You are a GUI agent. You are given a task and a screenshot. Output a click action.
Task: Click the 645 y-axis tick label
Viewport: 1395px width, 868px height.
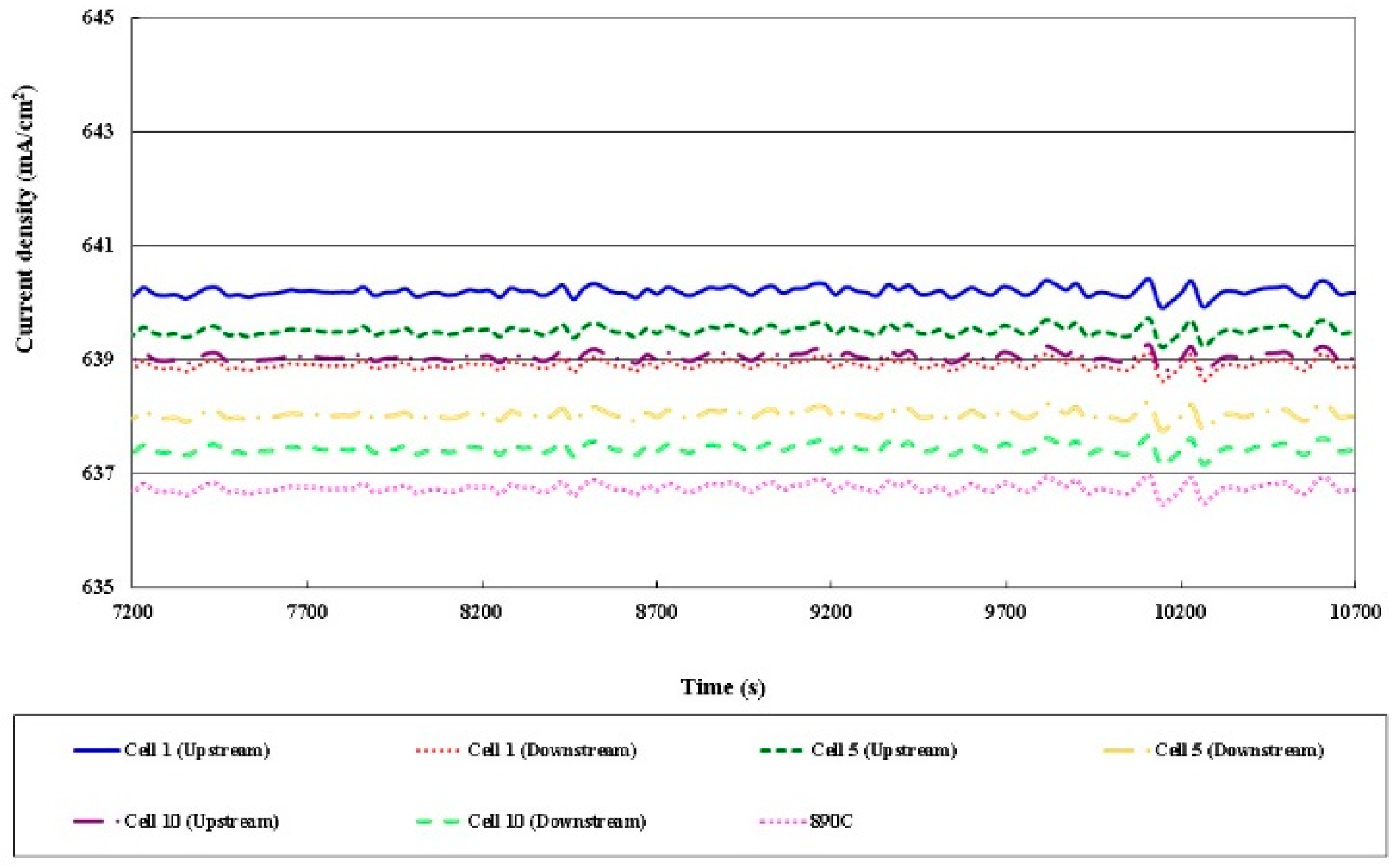(97, 18)
